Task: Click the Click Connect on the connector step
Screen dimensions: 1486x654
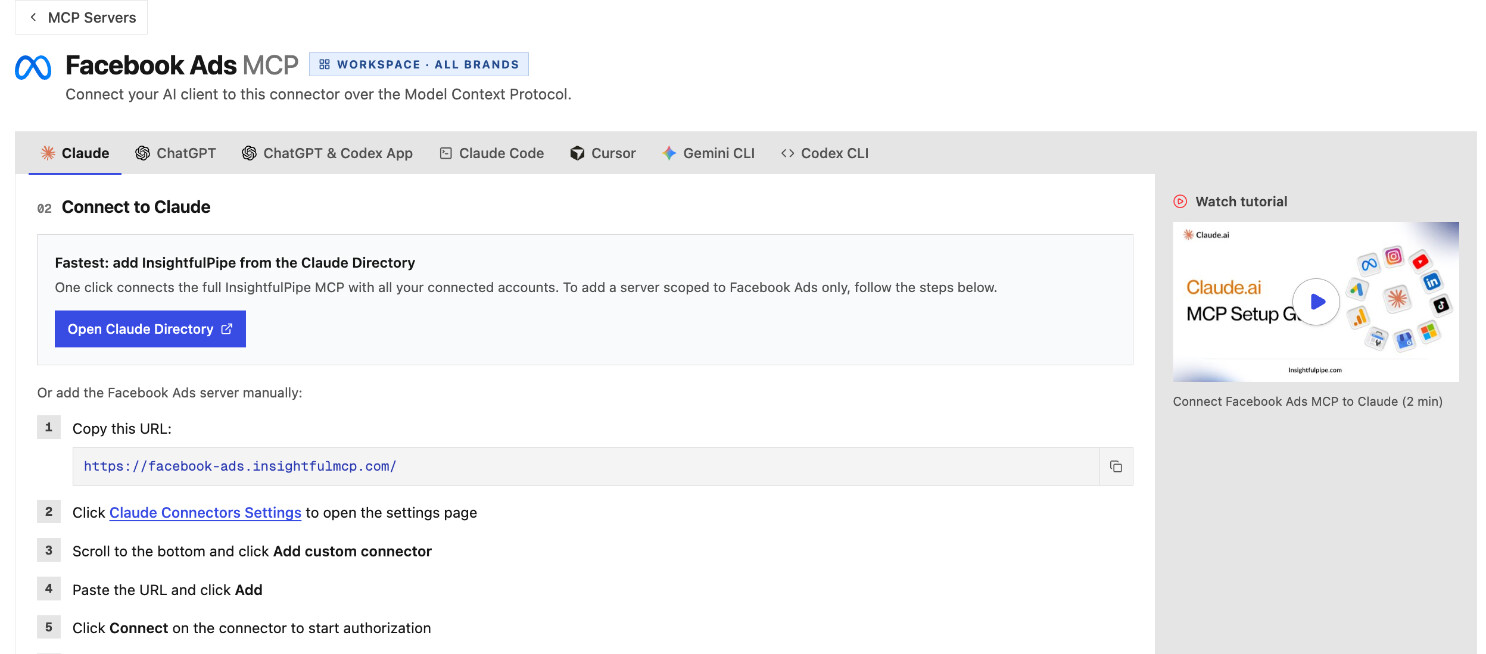Action: pos(252,628)
